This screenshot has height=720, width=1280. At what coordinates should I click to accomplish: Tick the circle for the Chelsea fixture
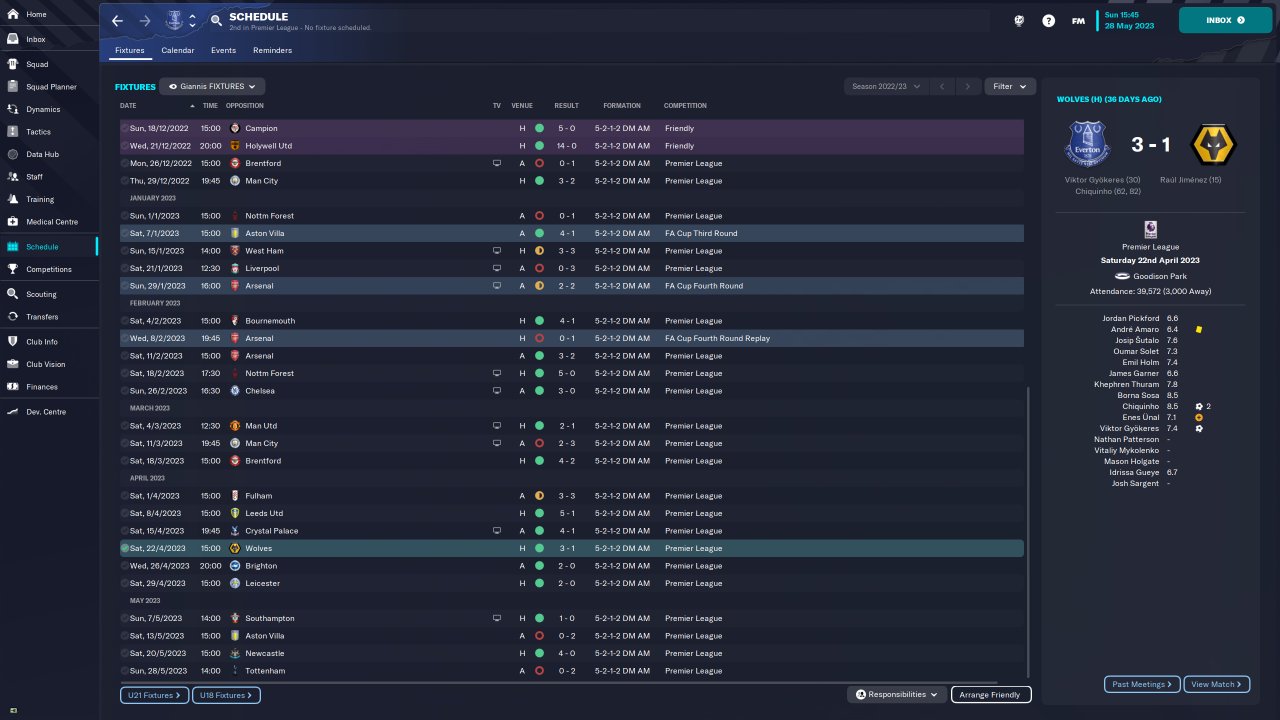(125, 391)
